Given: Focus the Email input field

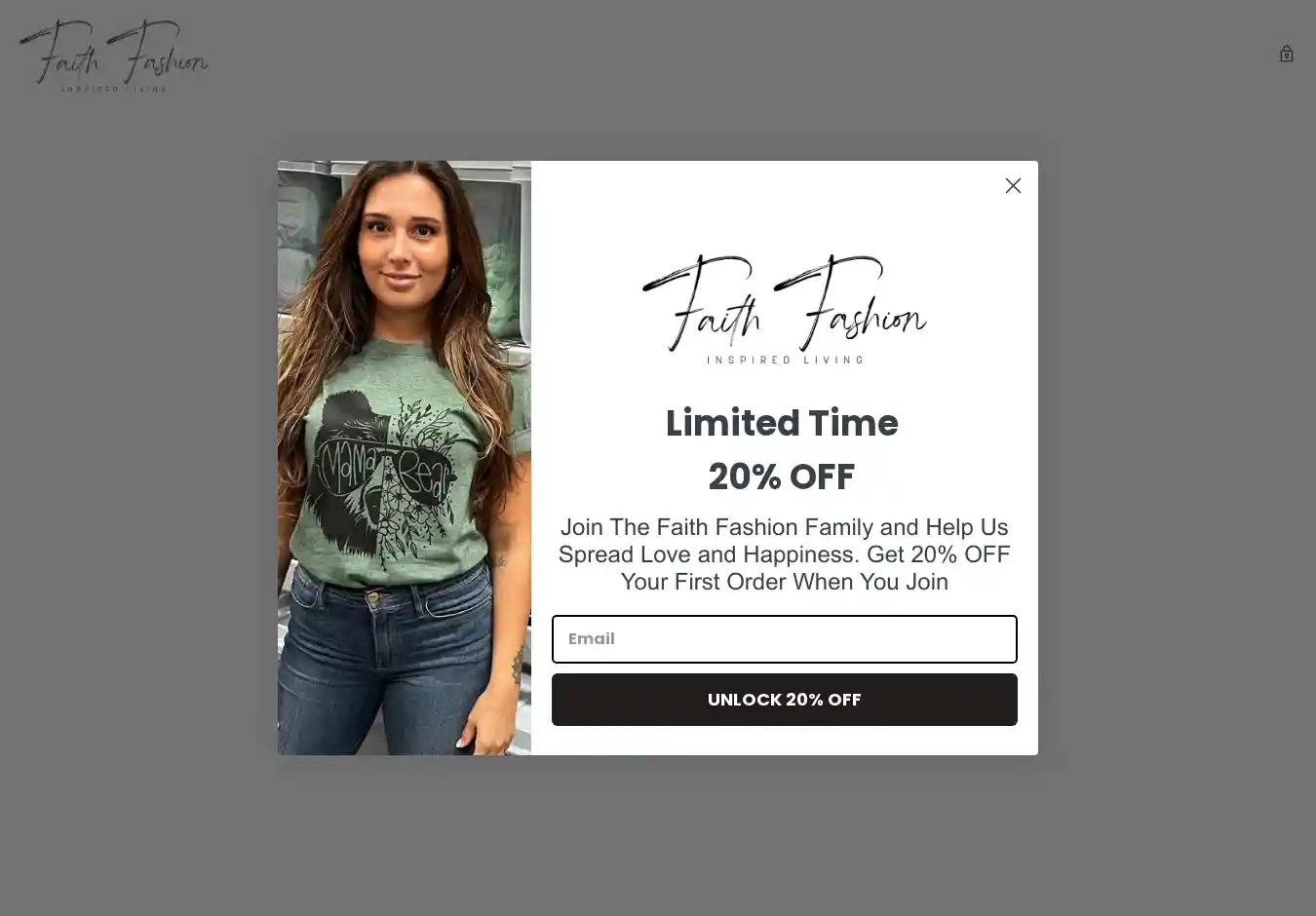Looking at the screenshot, I should point(784,639).
